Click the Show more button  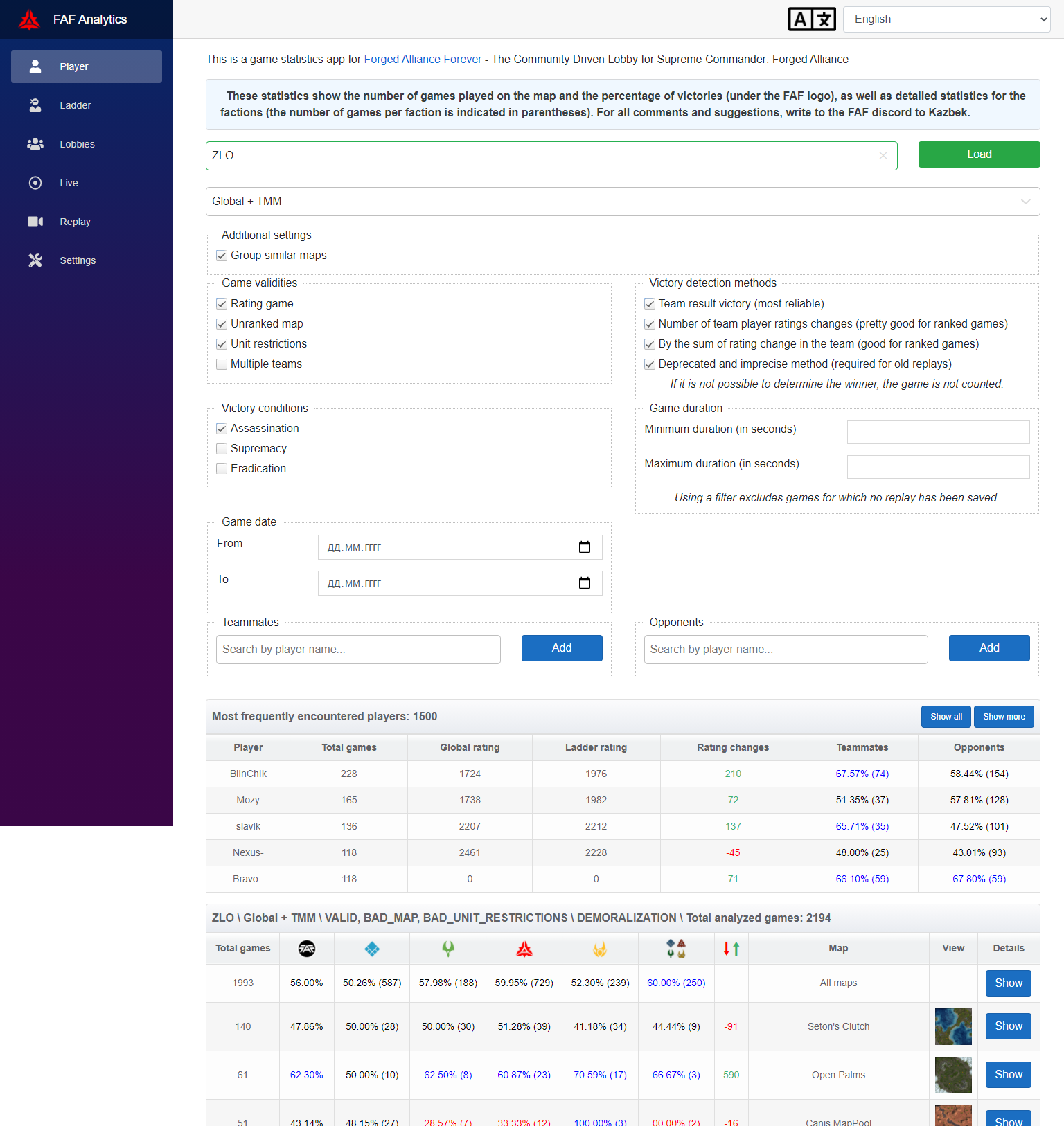tap(1004, 717)
